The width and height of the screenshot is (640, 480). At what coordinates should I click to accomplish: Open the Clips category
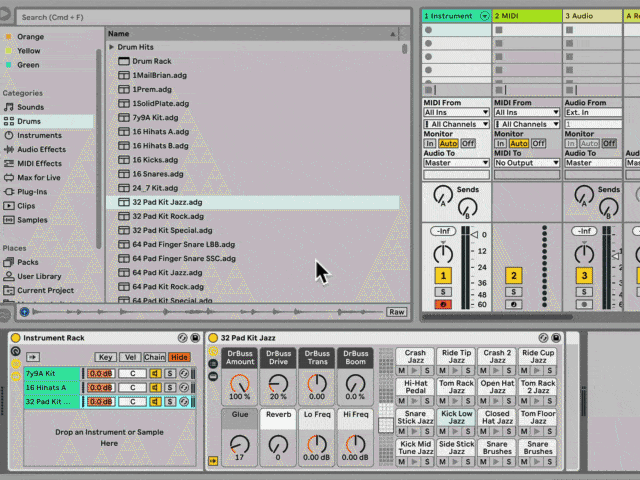tap(26, 206)
